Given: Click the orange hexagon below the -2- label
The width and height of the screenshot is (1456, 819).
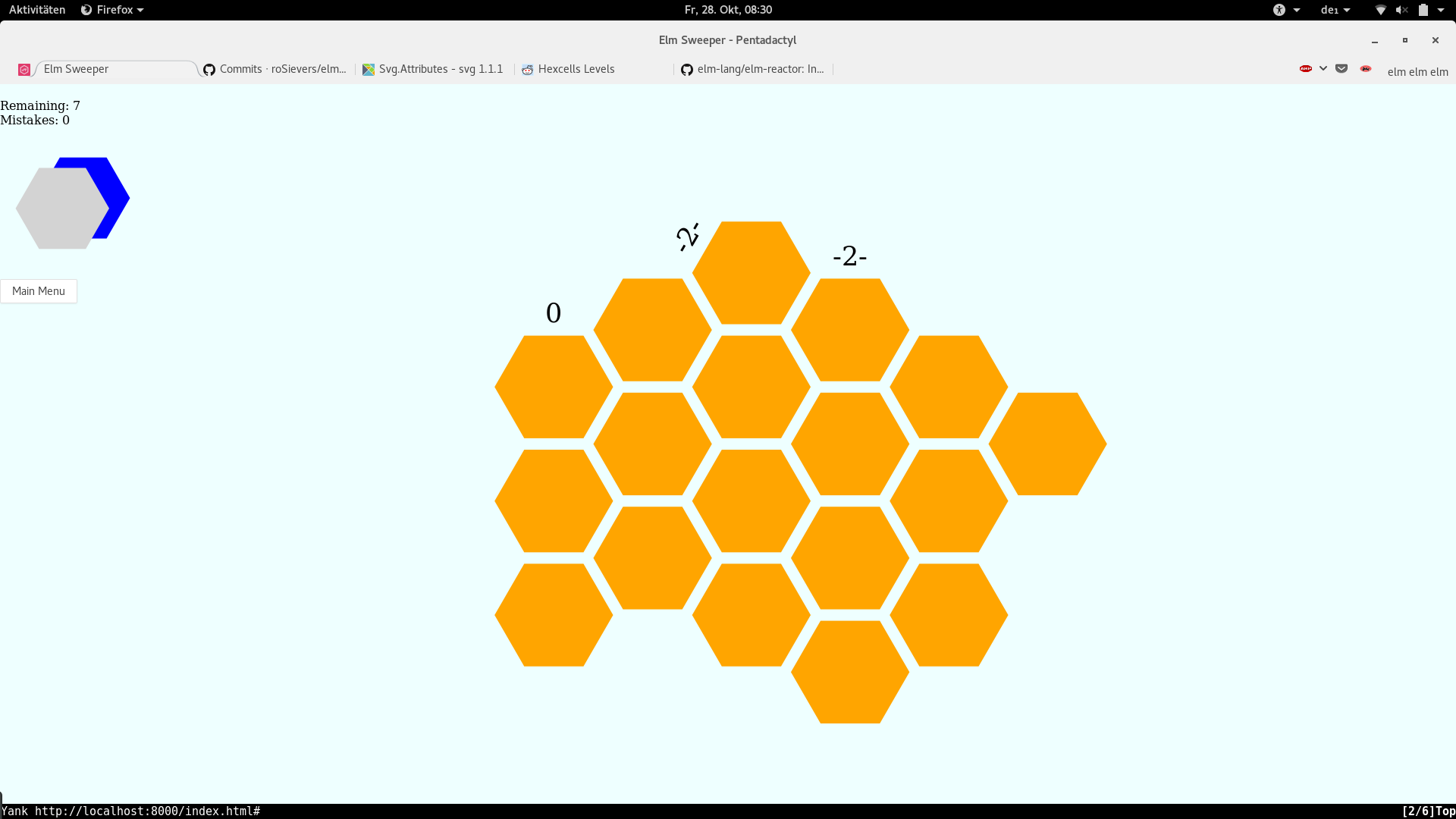Looking at the screenshot, I should (x=850, y=330).
